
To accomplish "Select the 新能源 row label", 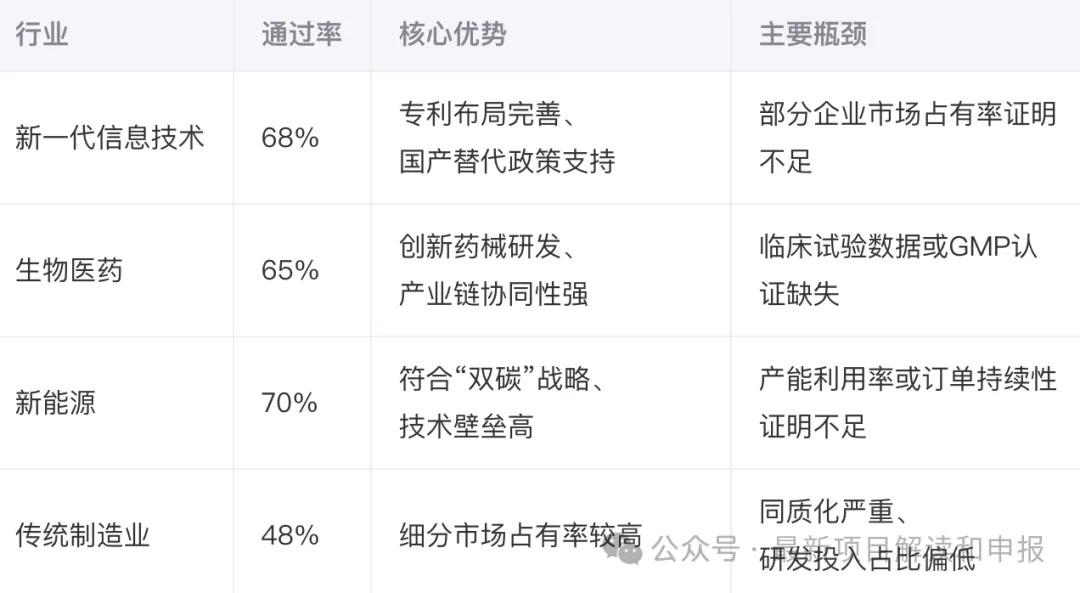I will click(x=55, y=403).
